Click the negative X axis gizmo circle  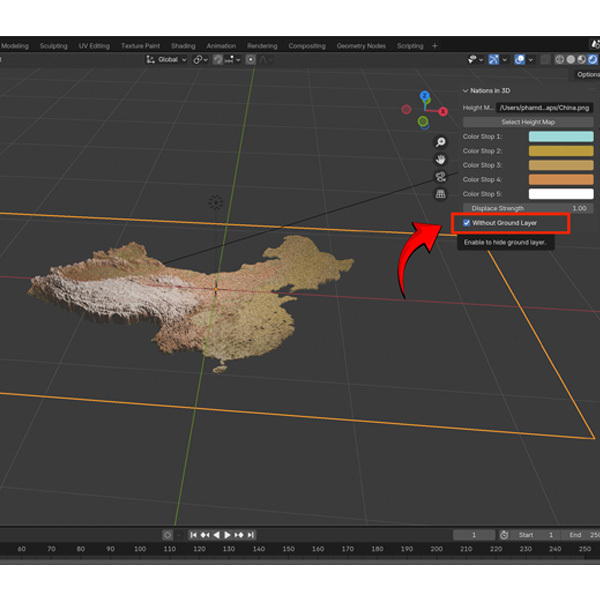pos(406,109)
